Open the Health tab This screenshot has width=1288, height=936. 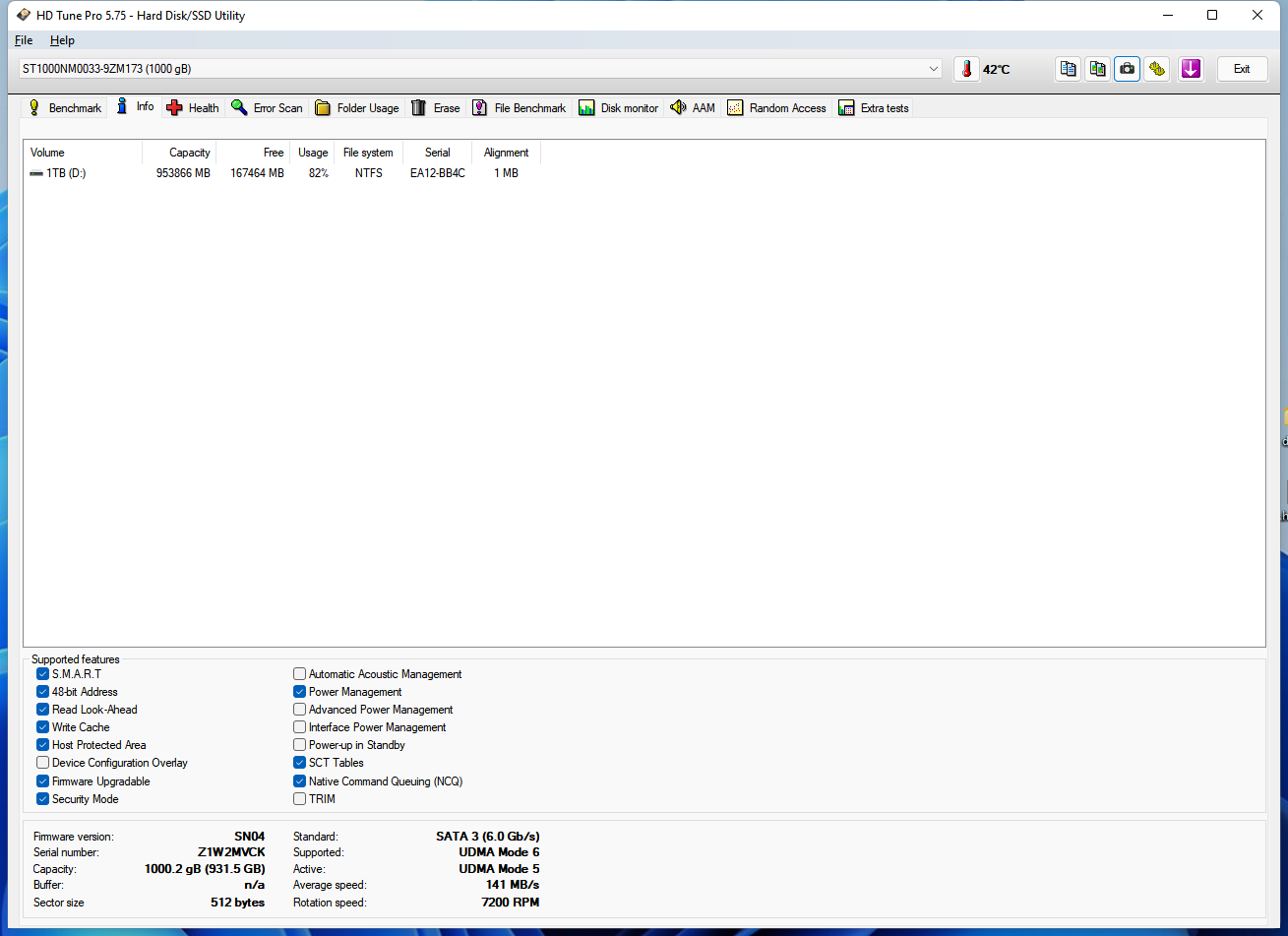point(193,108)
